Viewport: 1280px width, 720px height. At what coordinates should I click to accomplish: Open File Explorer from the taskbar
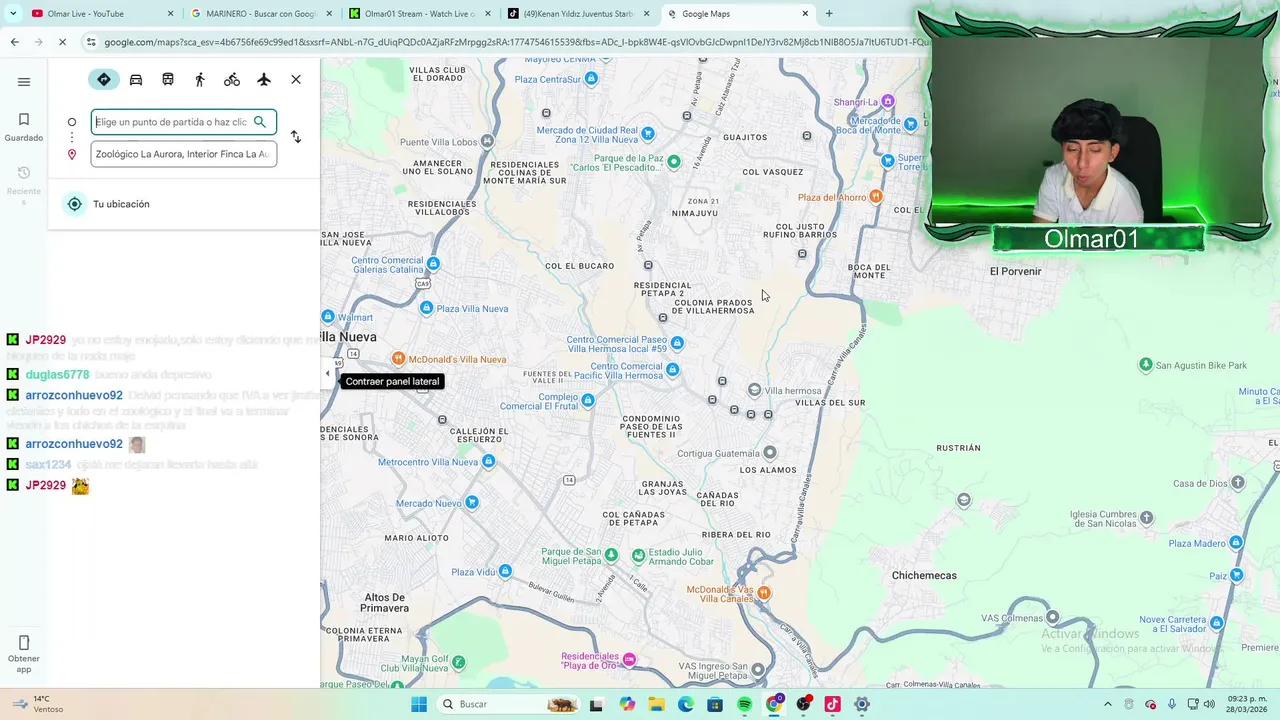pyautogui.click(x=657, y=704)
